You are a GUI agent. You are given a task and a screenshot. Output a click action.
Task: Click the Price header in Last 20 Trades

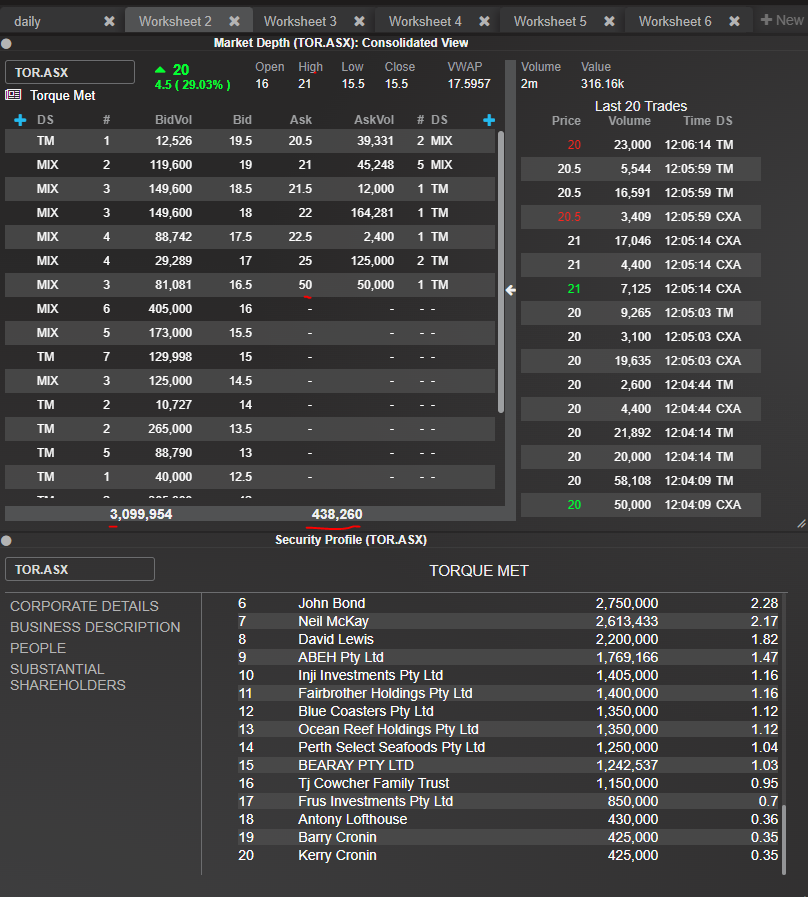(x=566, y=121)
